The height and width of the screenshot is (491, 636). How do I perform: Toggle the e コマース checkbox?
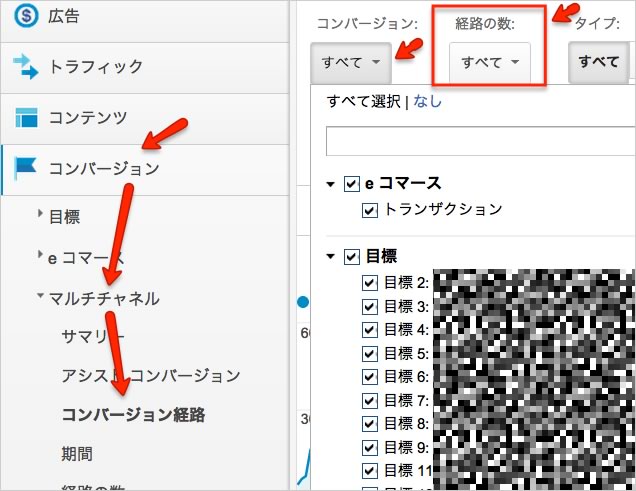351,184
